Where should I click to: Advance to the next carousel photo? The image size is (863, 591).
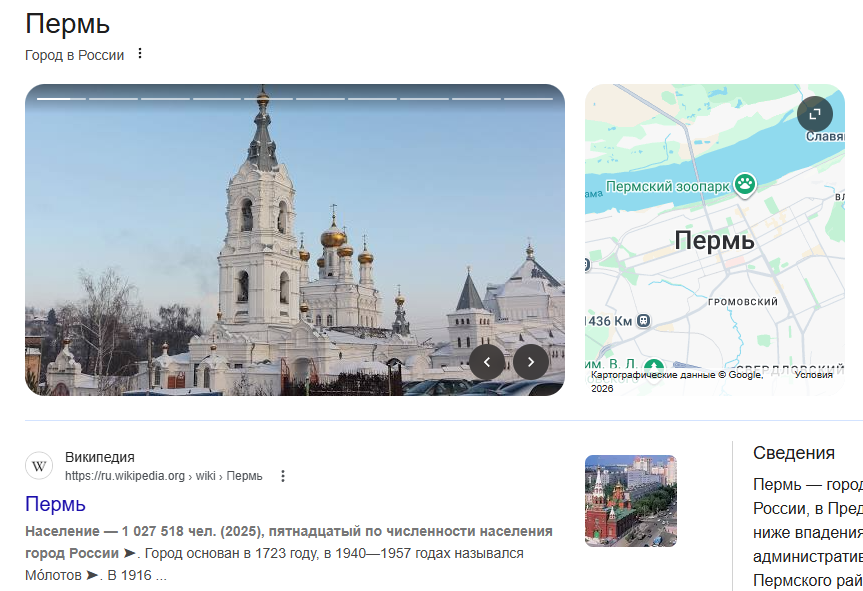(x=531, y=362)
